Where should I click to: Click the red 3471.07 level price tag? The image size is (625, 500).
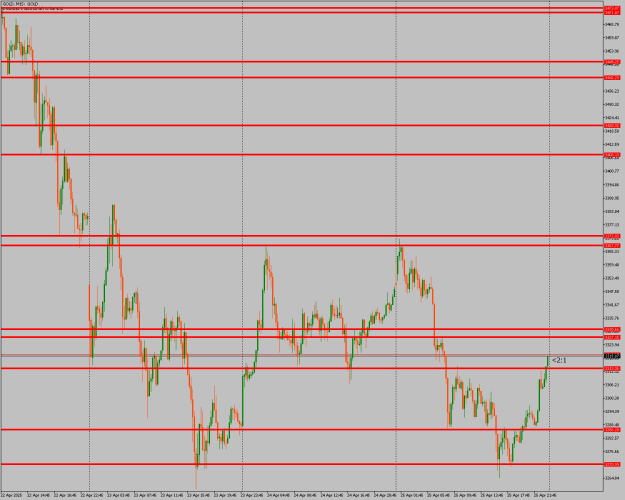(612, 13)
